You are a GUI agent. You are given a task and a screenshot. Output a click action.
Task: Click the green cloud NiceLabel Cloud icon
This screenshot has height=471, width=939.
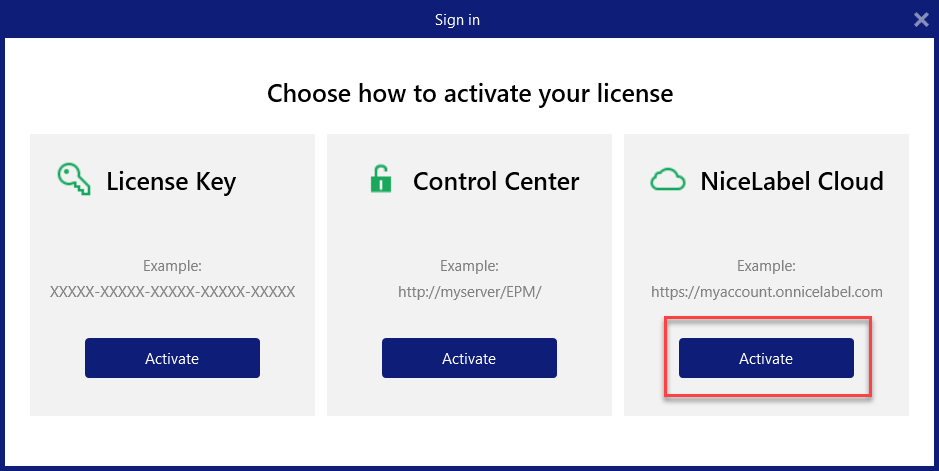click(x=667, y=180)
